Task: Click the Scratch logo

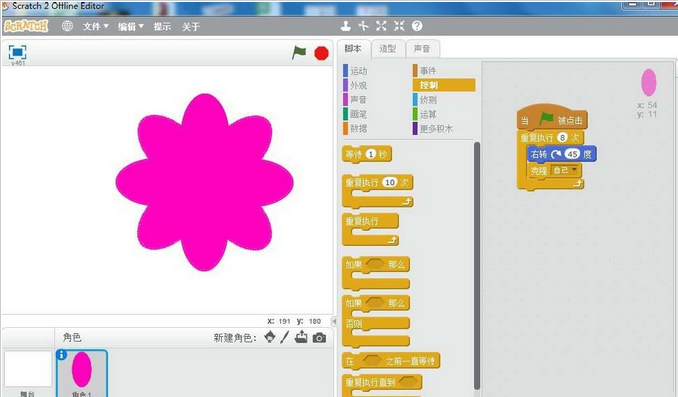Action: (x=26, y=26)
